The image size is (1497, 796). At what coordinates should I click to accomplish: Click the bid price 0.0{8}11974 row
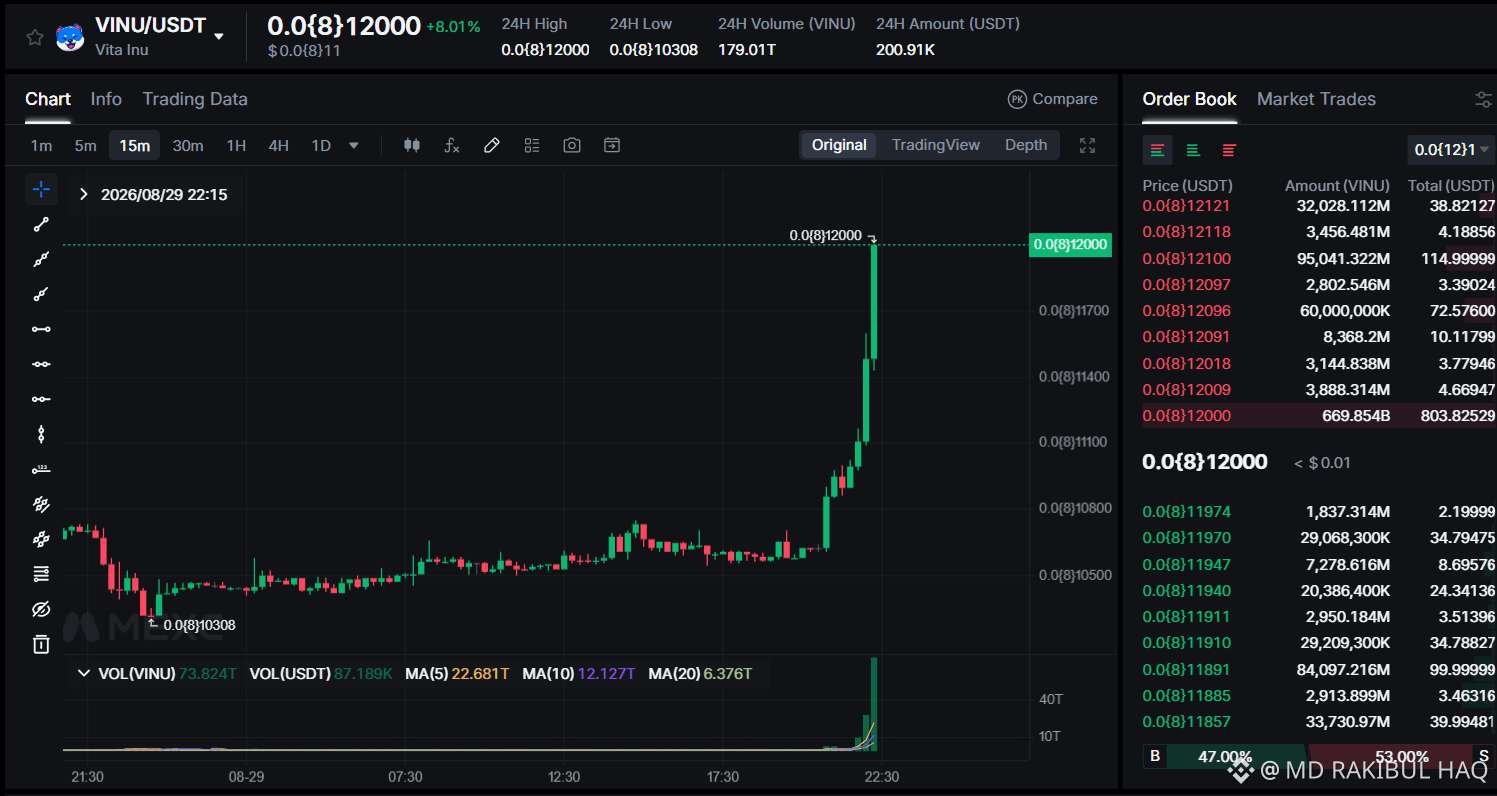coord(1319,512)
